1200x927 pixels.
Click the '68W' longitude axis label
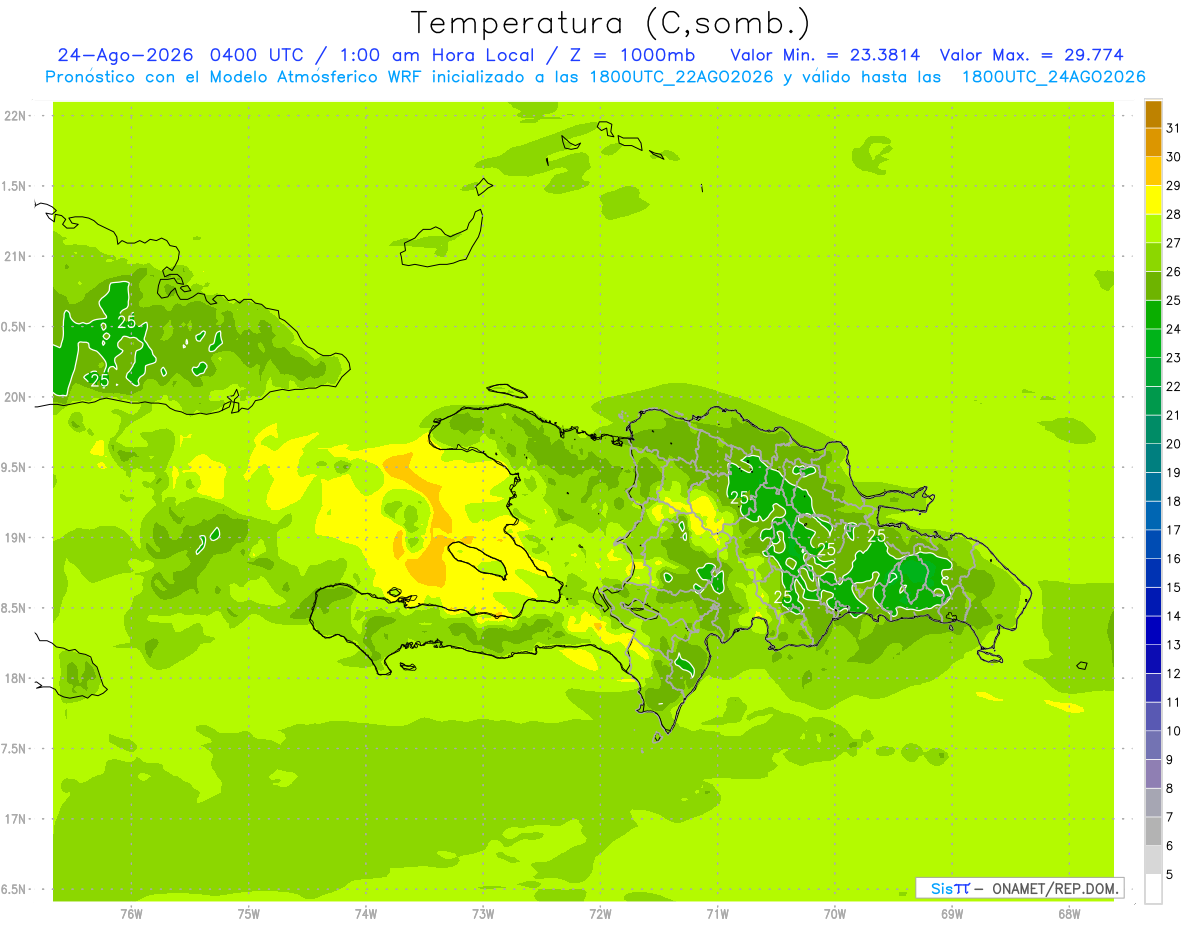[x=1069, y=914]
